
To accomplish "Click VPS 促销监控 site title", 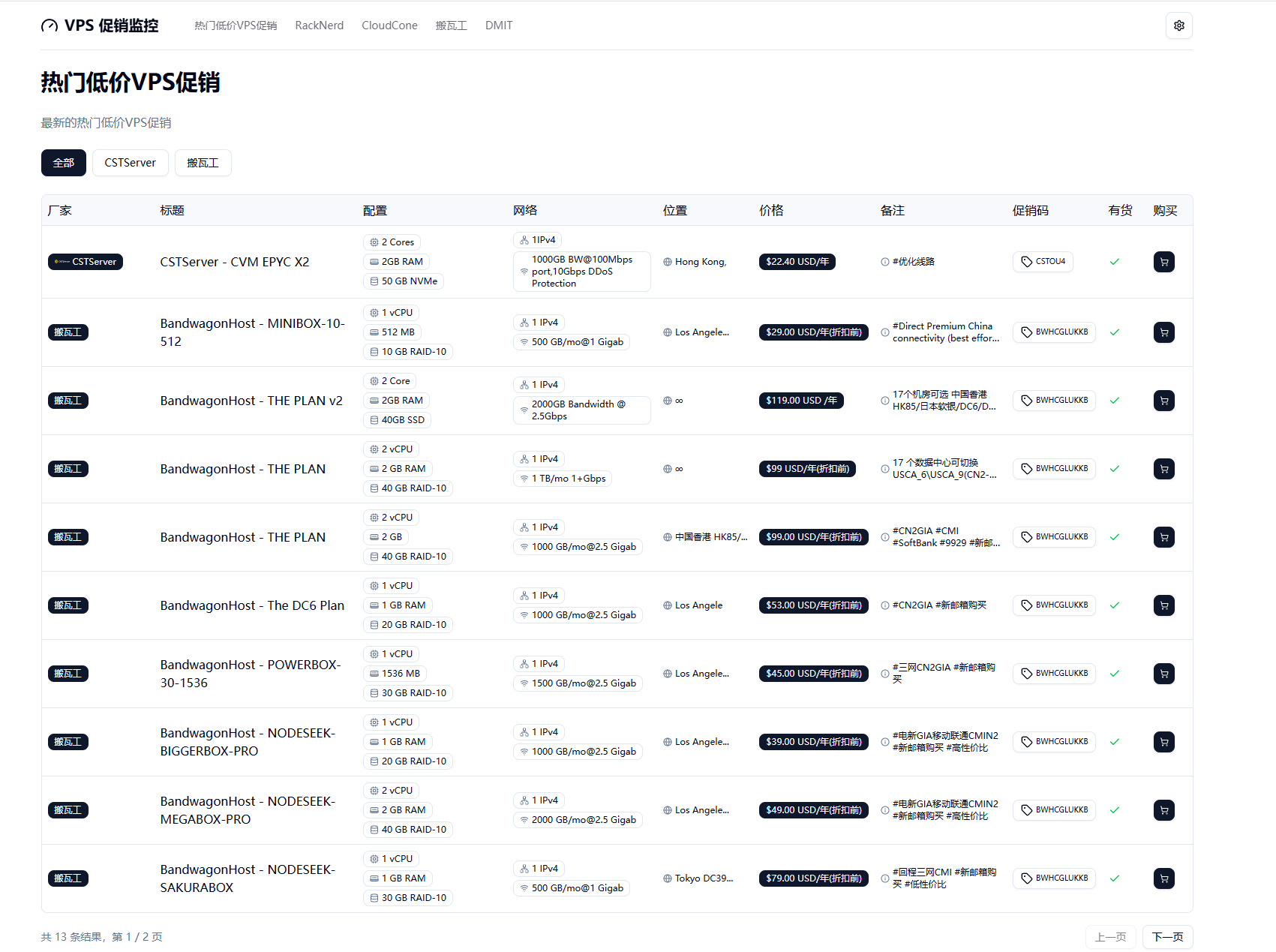I will 111,26.
